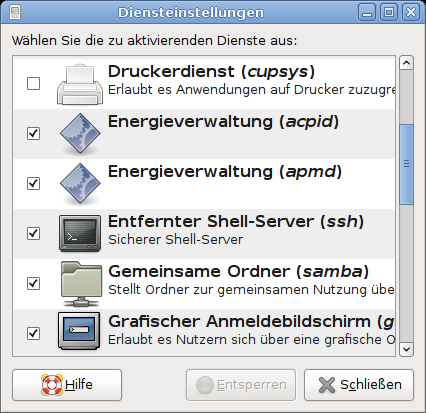Select the Entfernter Shell-Server (ssh) row
Screen dimensions: 426x413
click(x=204, y=234)
